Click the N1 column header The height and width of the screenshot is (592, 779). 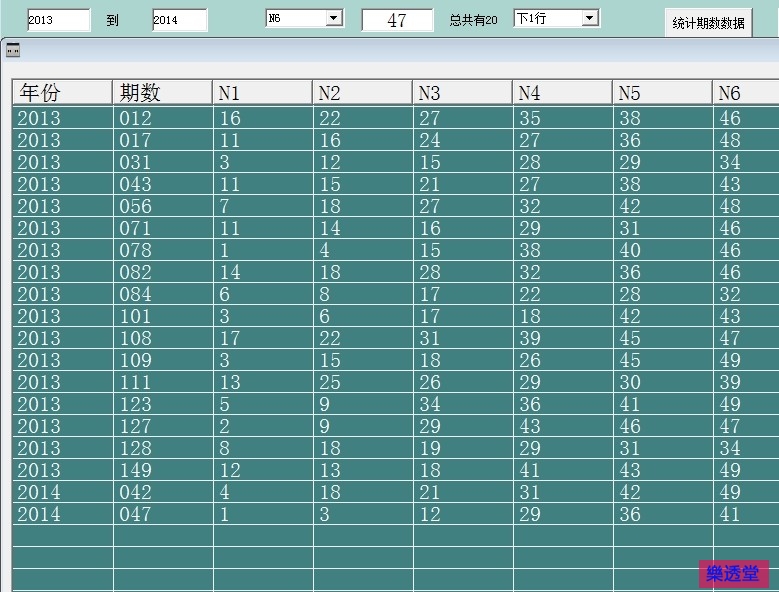tap(262, 93)
